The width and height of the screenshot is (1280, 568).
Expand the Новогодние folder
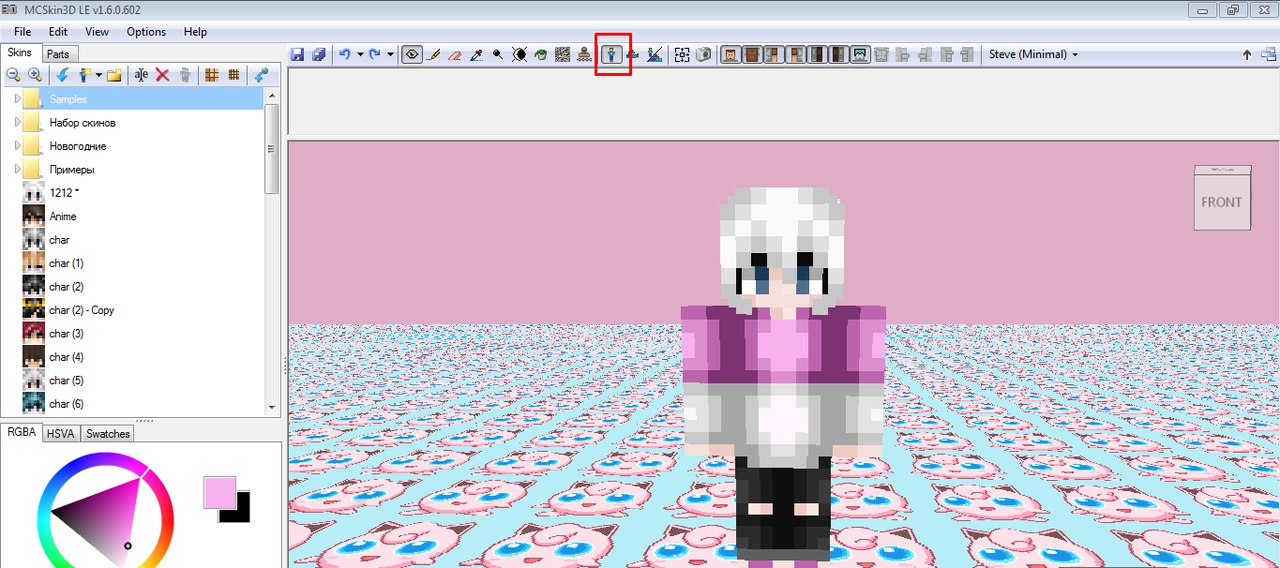pyautogui.click(x=17, y=146)
